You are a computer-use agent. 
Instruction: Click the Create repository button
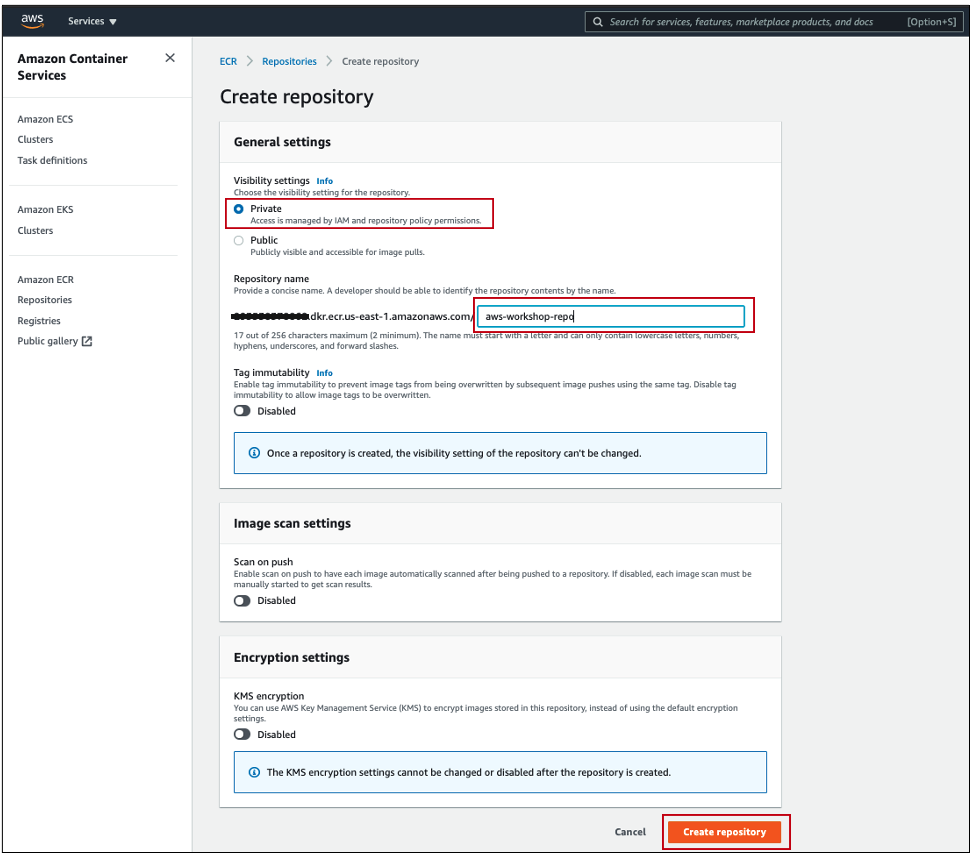tap(725, 832)
